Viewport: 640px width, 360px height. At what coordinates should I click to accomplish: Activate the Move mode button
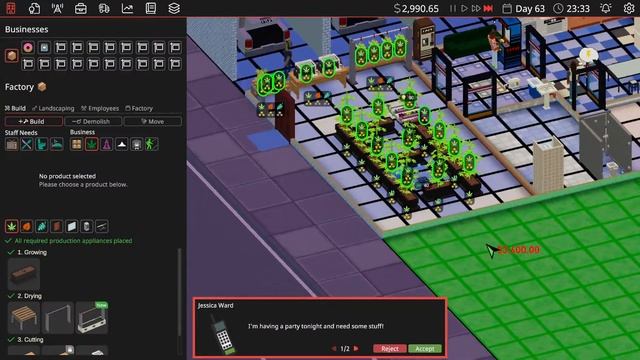[x=153, y=121]
